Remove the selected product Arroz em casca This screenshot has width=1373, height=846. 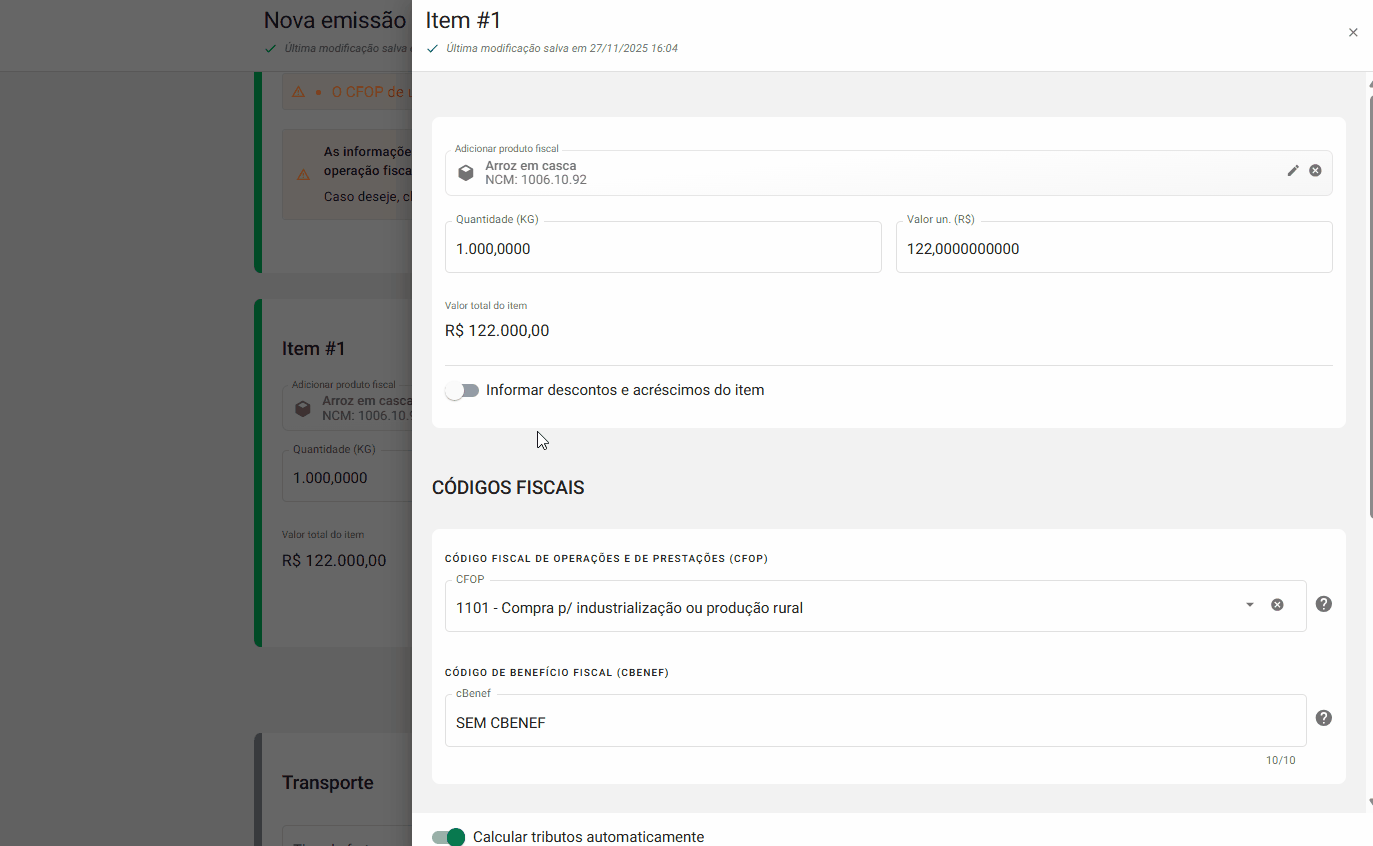(x=1315, y=171)
